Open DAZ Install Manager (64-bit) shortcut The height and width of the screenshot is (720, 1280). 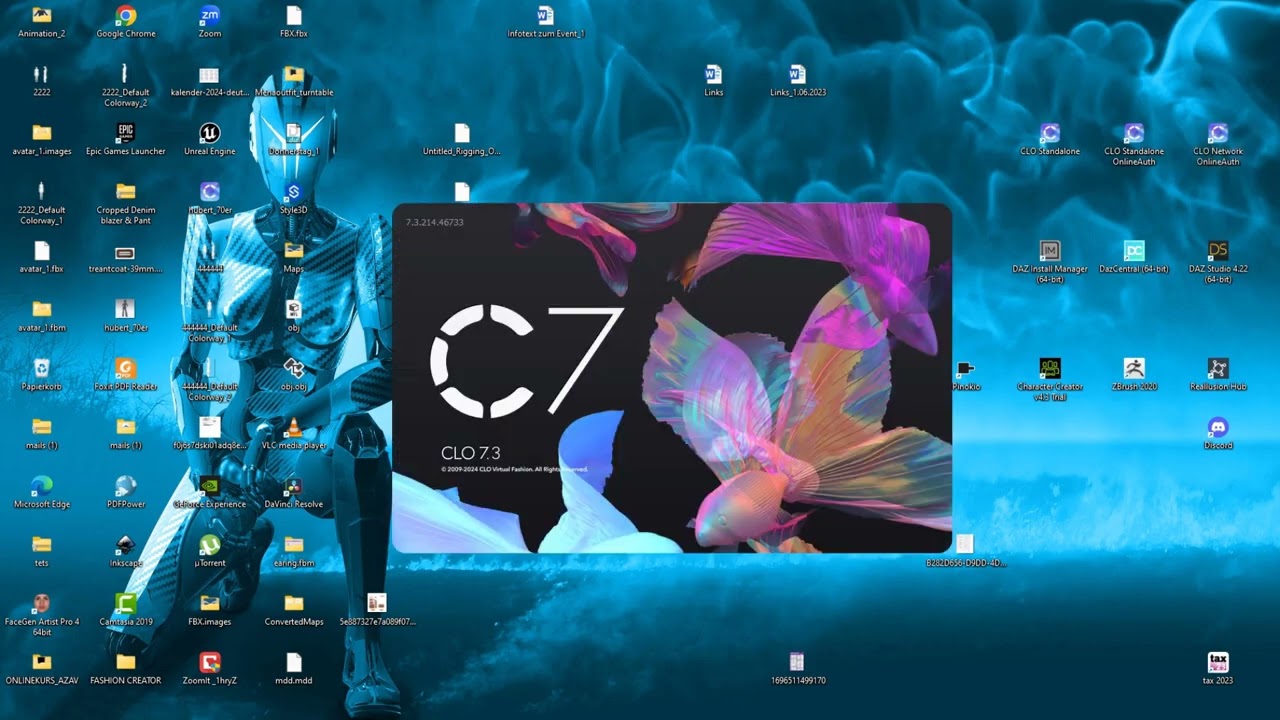coord(1049,250)
